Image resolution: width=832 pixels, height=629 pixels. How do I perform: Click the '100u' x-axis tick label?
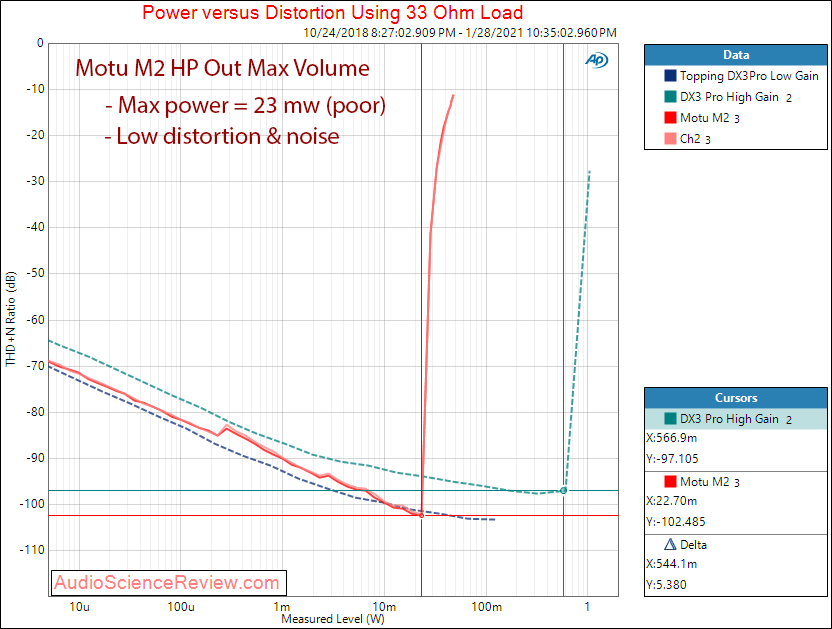point(181,607)
